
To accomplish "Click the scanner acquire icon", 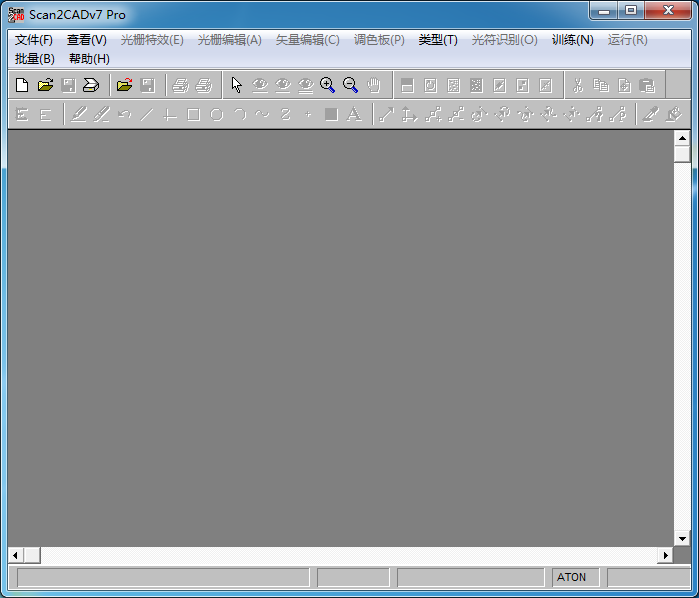I will point(91,85).
